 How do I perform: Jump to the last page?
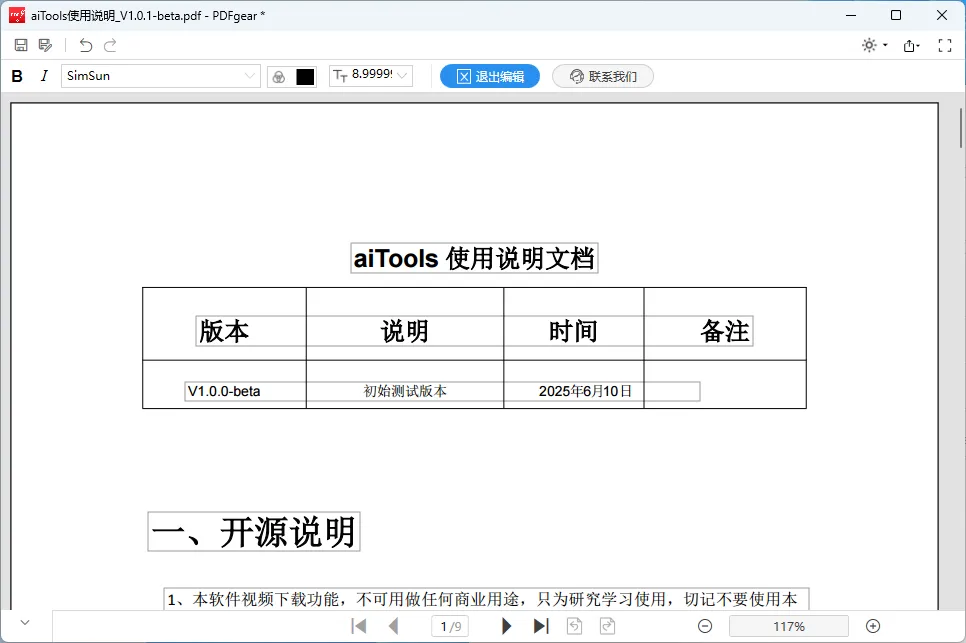(x=541, y=626)
